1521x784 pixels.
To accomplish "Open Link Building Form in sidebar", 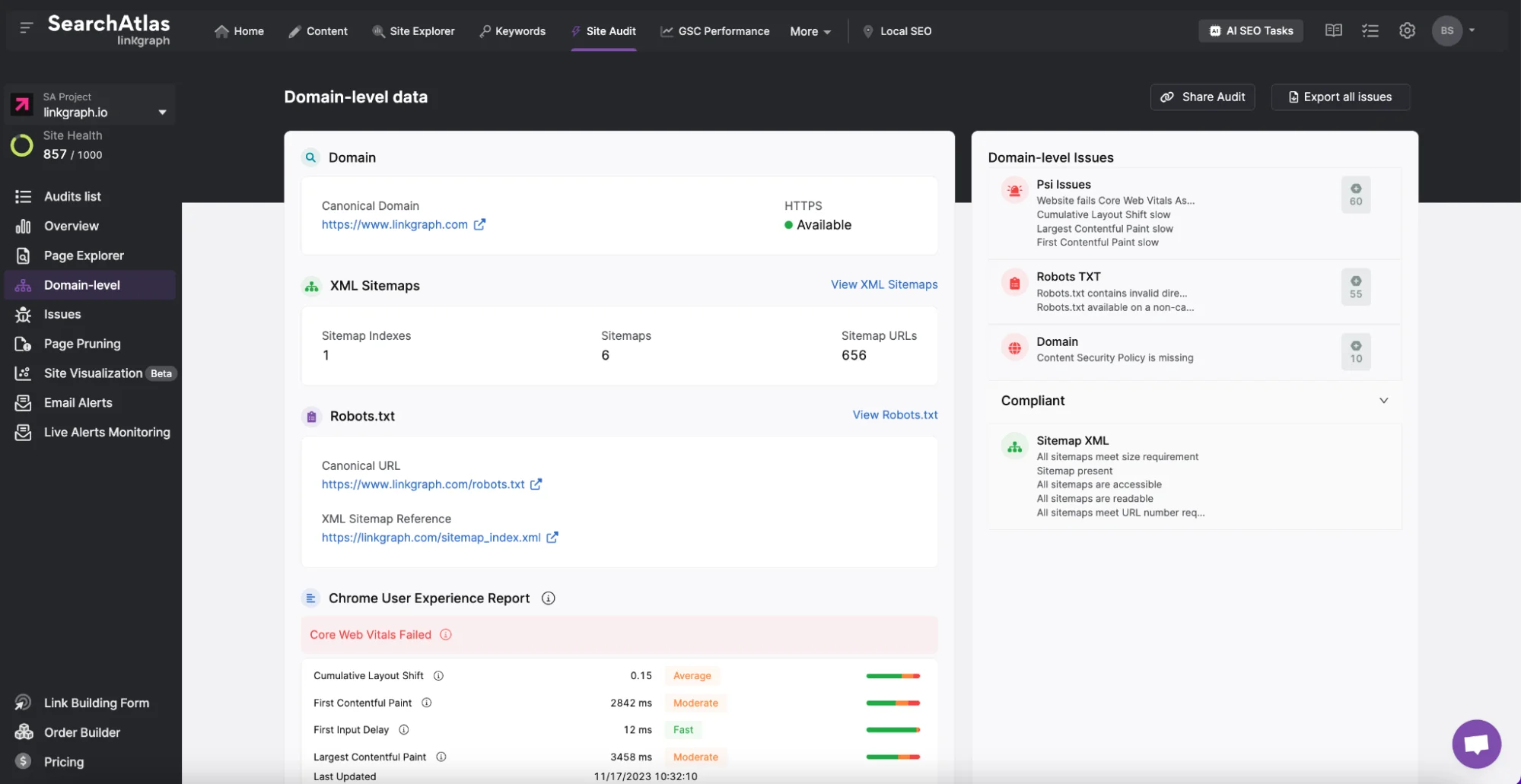I will coord(90,703).
